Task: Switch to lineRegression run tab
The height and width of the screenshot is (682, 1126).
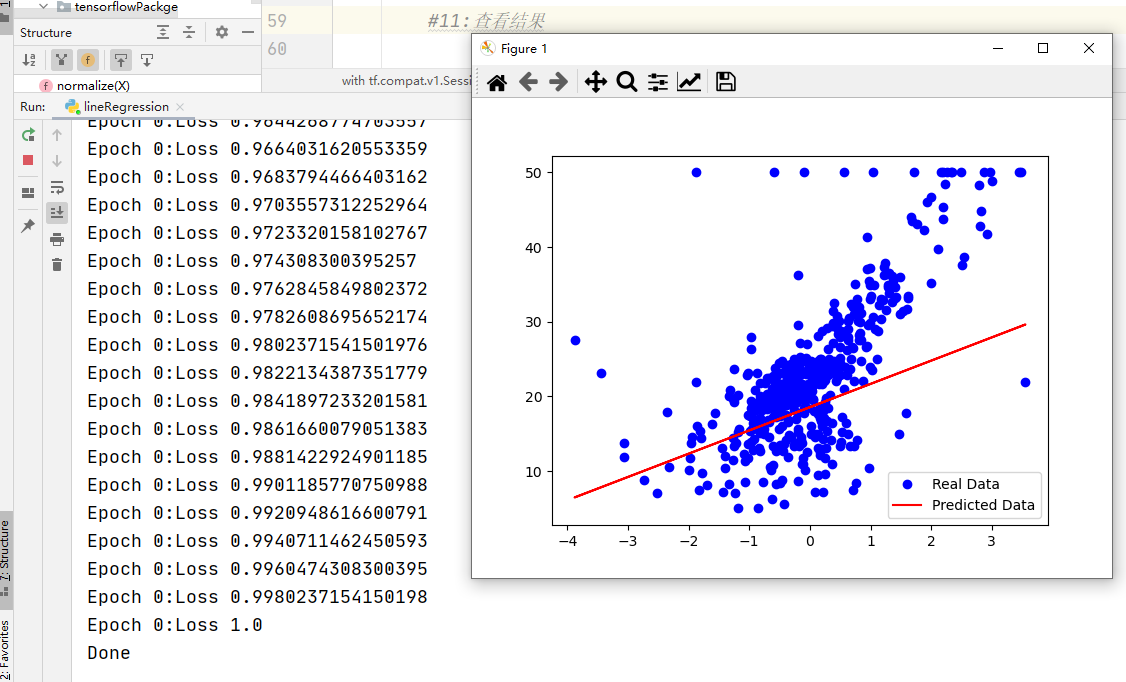Action: tap(126, 106)
